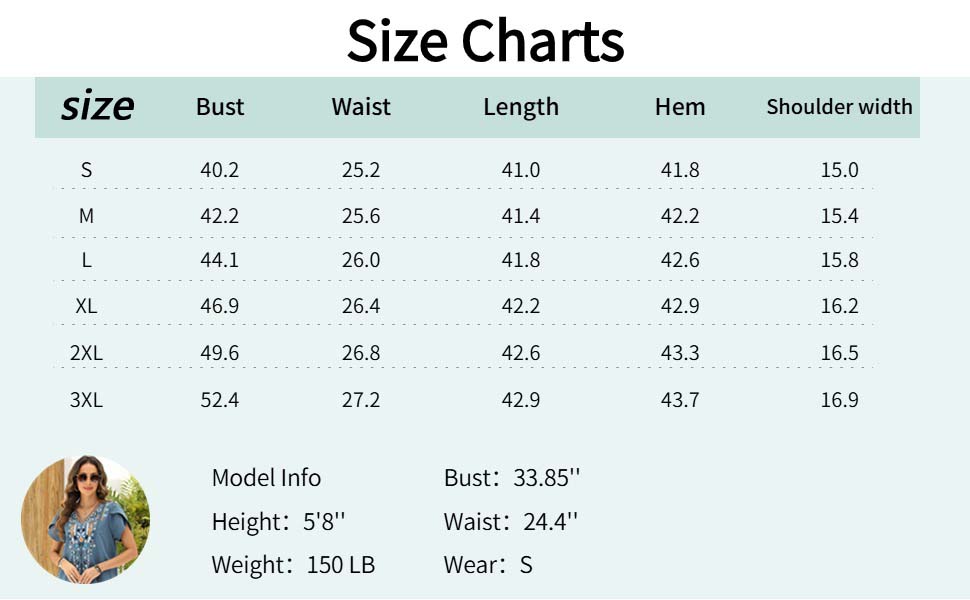Click the model photo thumbnail
Image resolution: width=970 pixels, height=600 pixels.
tap(85, 519)
